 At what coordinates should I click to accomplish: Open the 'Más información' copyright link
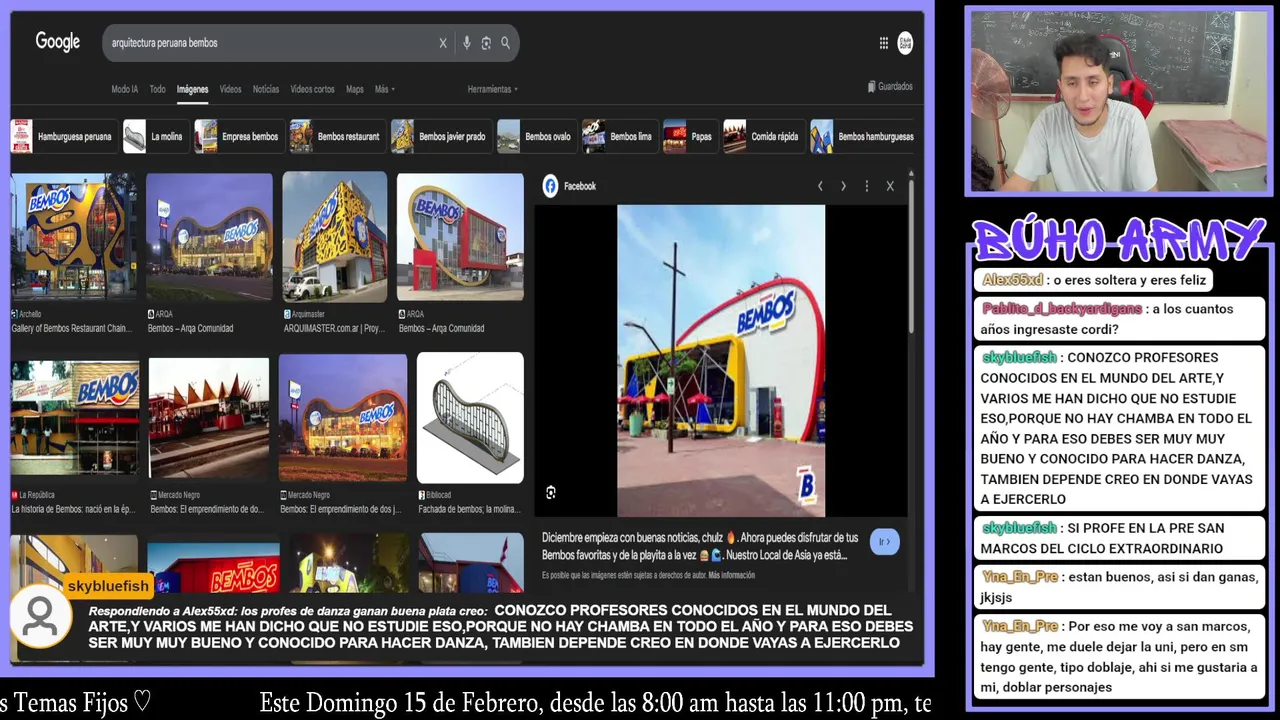click(732, 576)
